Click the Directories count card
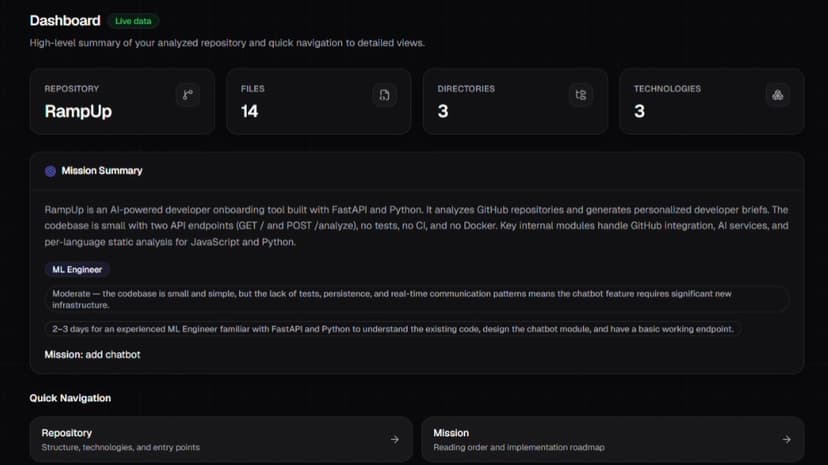Screen dimensions: 828x465 (515, 101)
